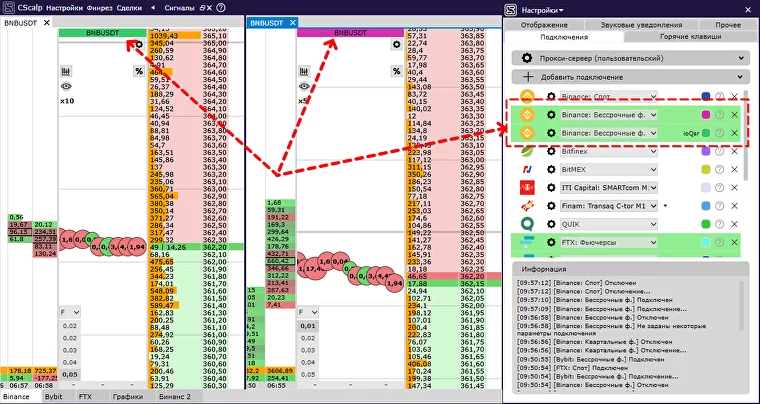Open gear settings for Binance: Спот connection
Viewport: 760px width, 404px height.
pos(551,96)
